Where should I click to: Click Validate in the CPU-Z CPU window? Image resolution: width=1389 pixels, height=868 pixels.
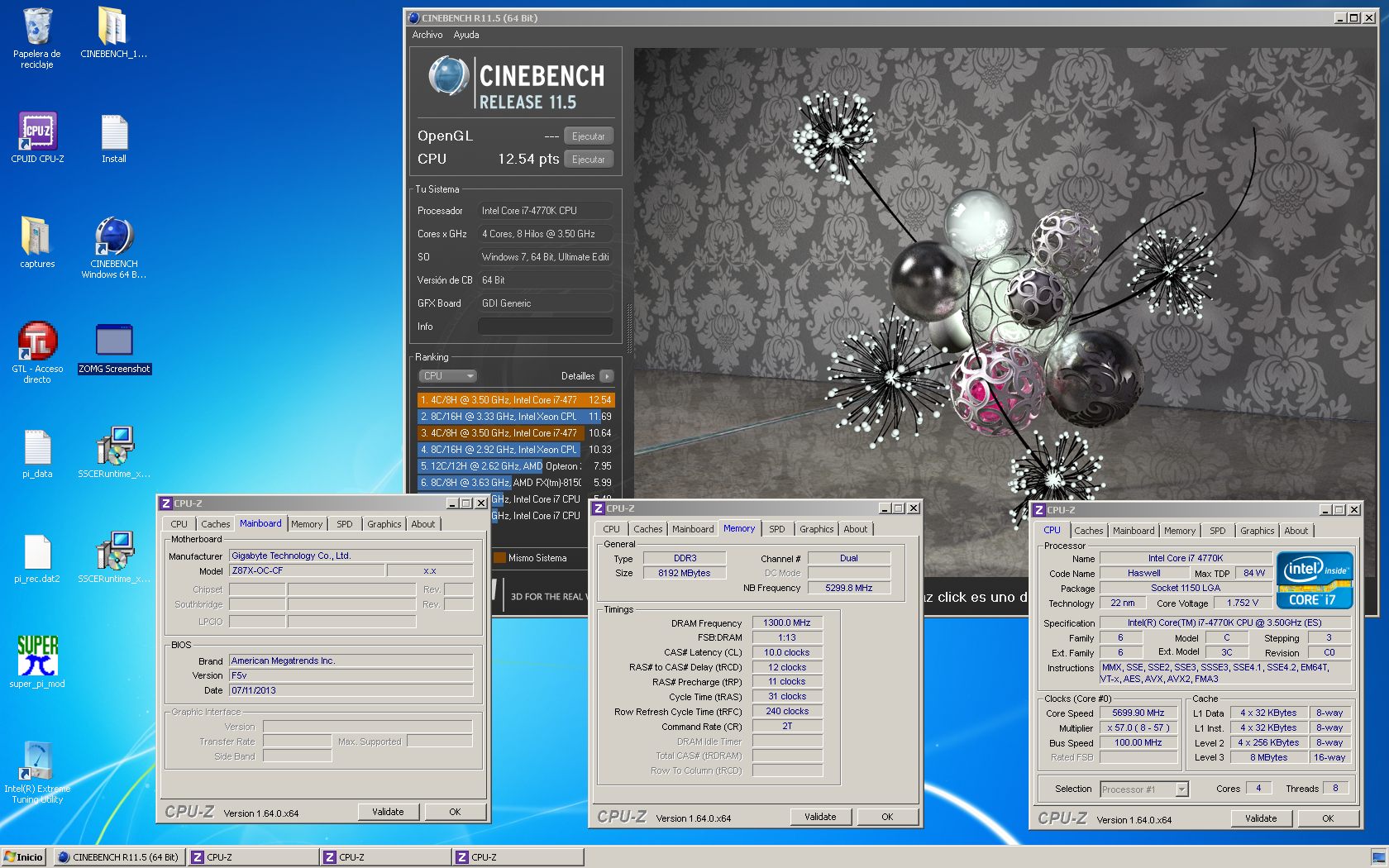(1261, 818)
